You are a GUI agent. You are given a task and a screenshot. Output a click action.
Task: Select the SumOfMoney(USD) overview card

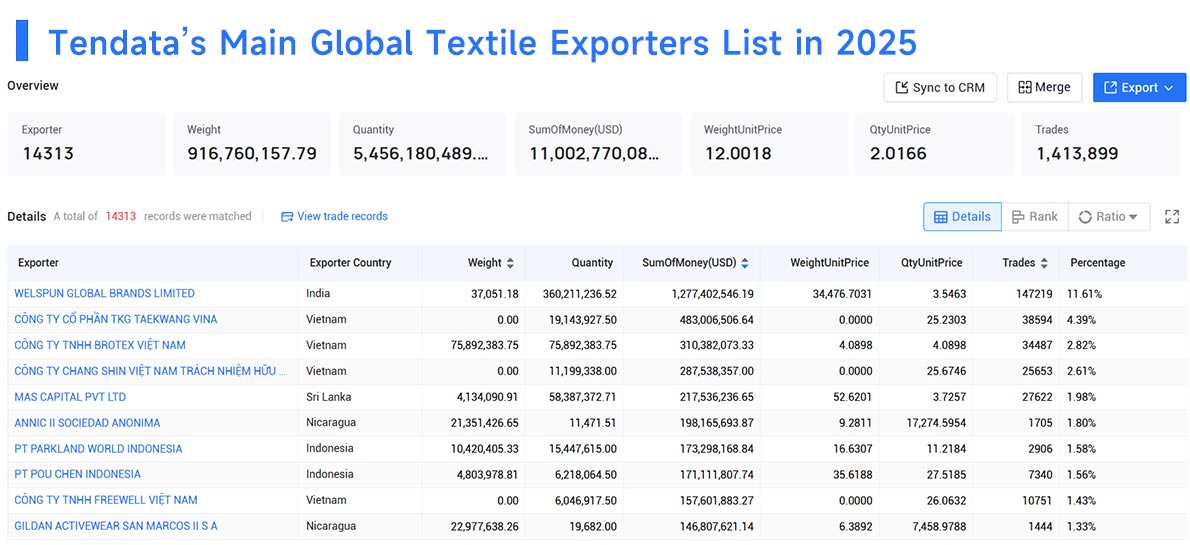[x=598, y=143]
